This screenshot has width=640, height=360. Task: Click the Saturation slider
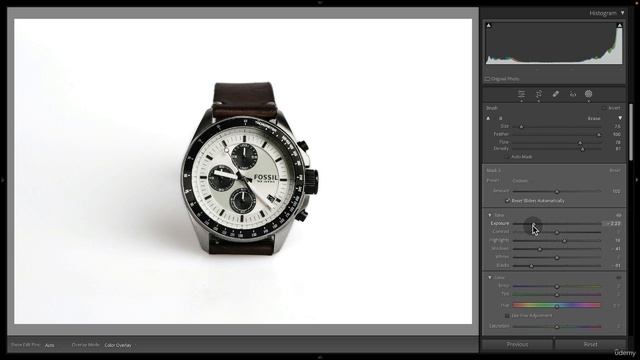pos(556,327)
